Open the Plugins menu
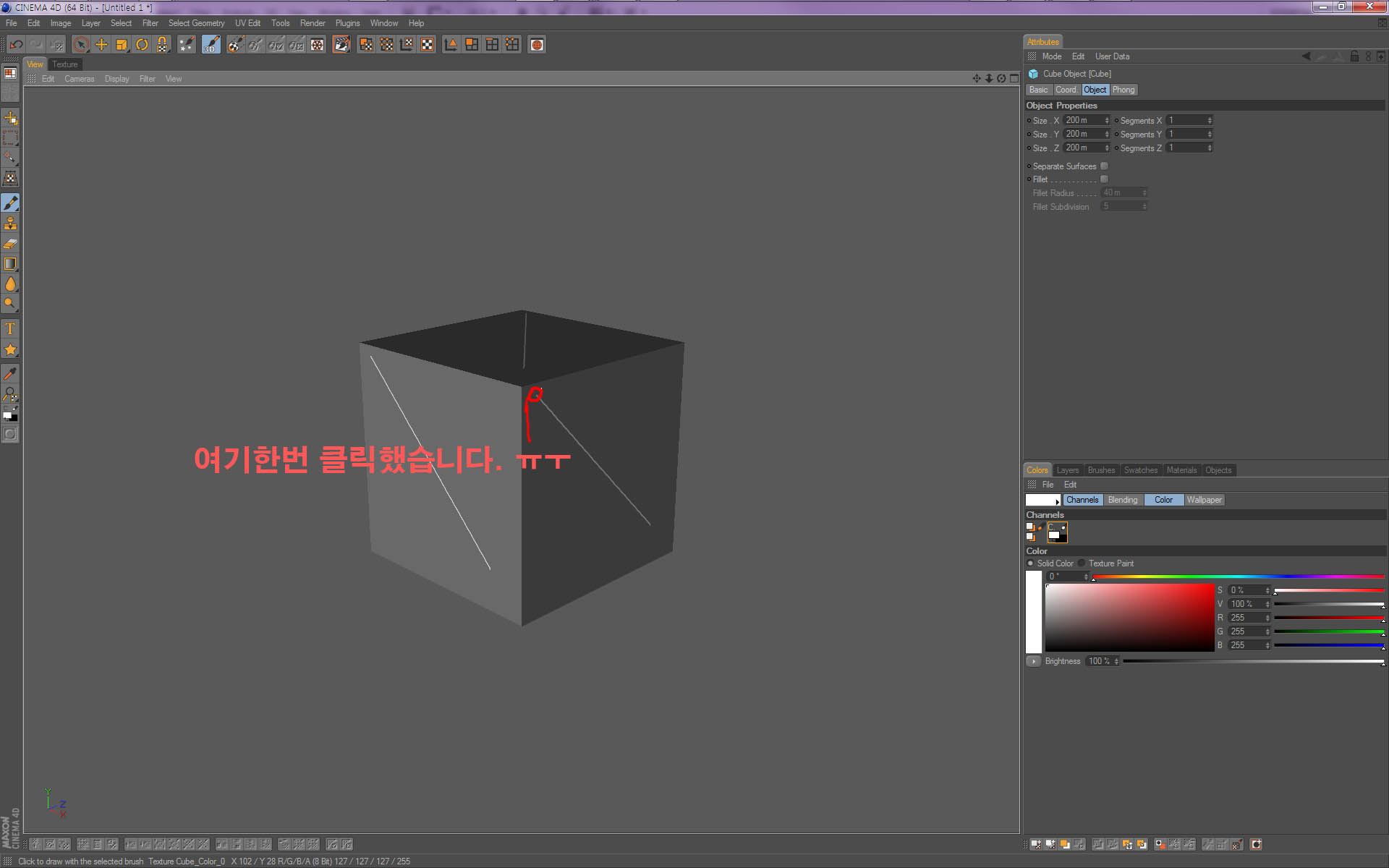This screenshot has height=868, width=1389. tap(347, 23)
